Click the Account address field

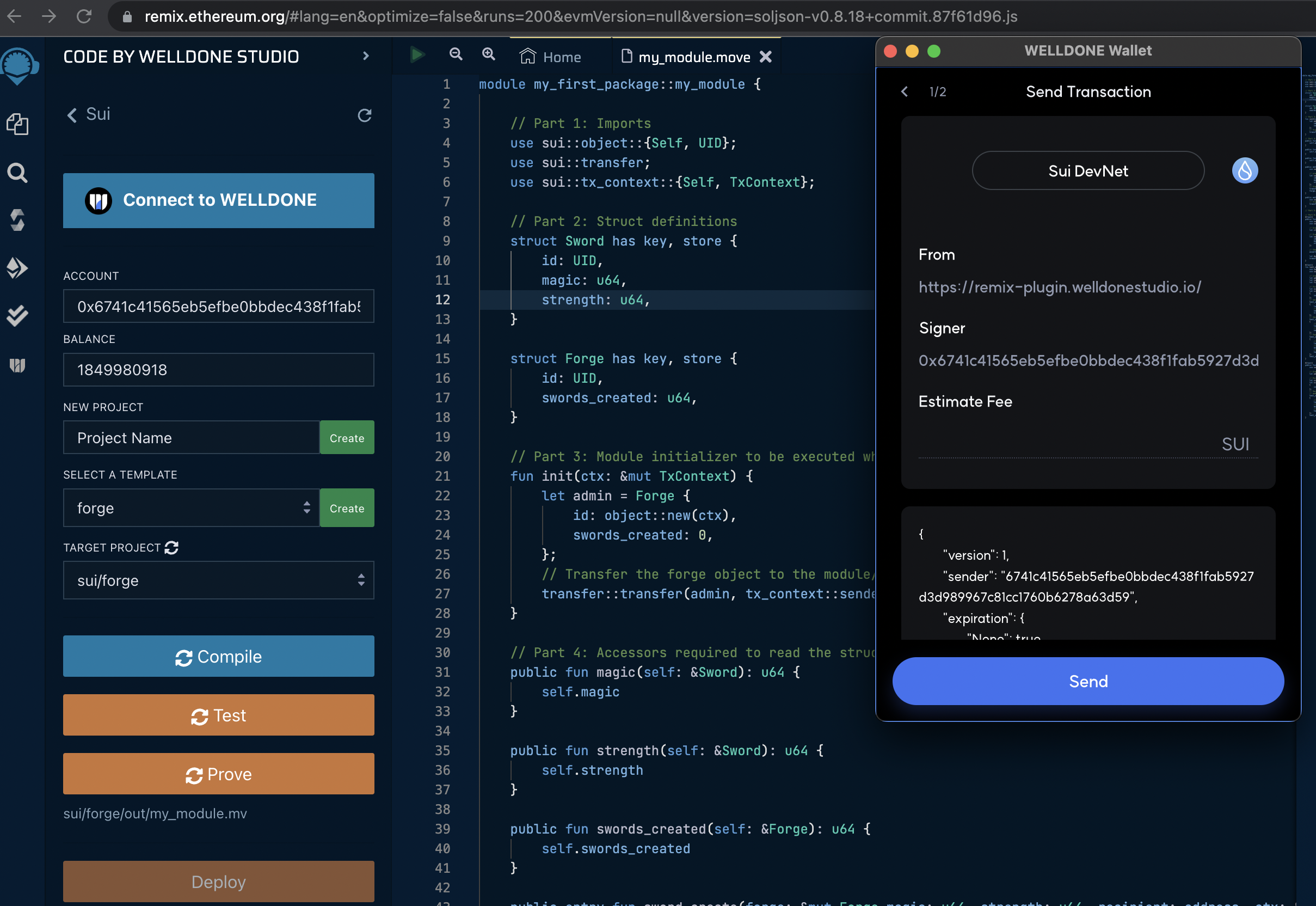[218, 307]
